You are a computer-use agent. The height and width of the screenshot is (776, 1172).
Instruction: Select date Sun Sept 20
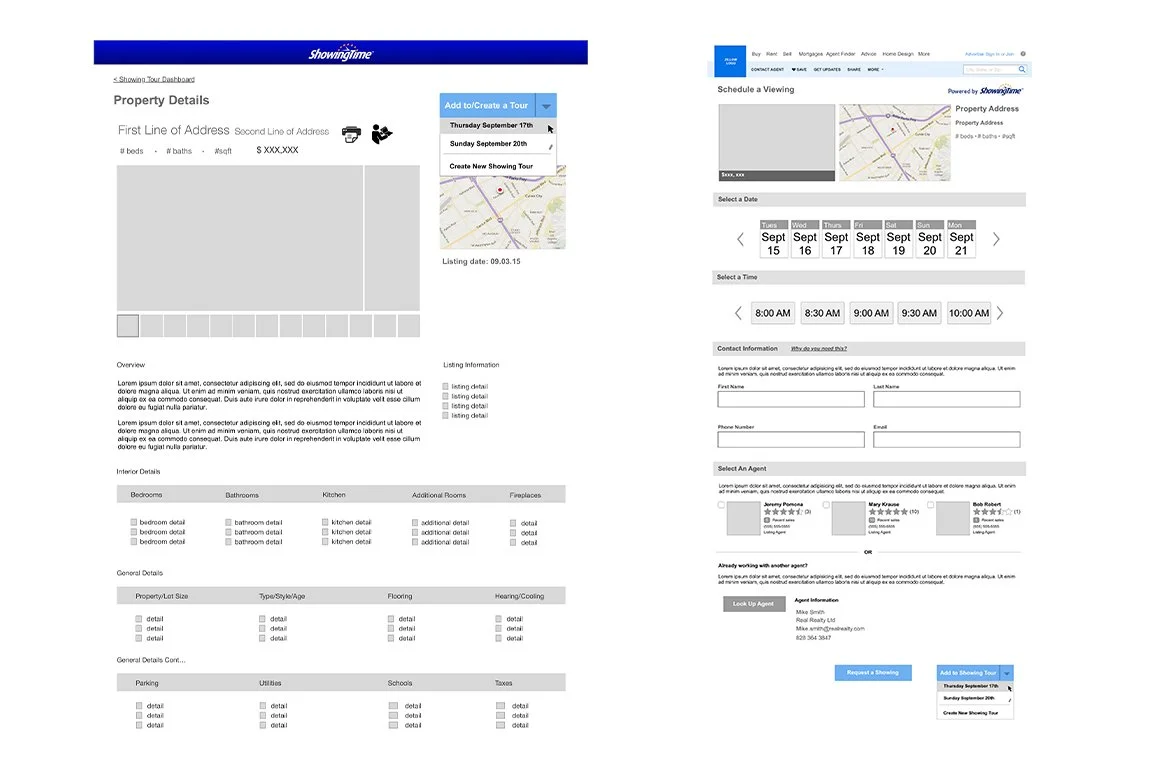click(x=930, y=239)
